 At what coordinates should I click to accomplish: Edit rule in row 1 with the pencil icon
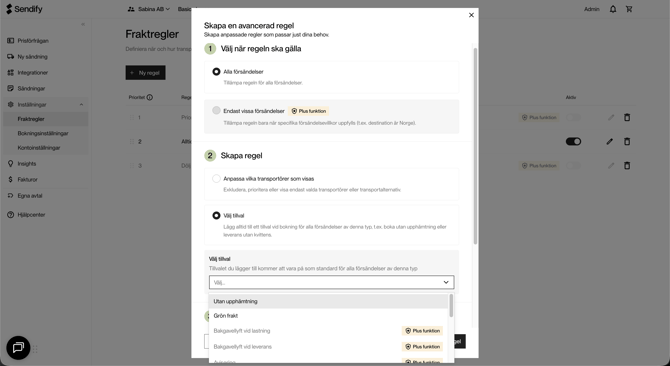coord(611,117)
